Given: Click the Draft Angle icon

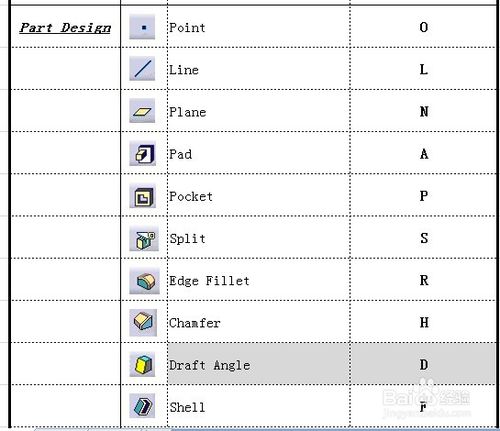Looking at the screenshot, I should (x=142, y=364).
